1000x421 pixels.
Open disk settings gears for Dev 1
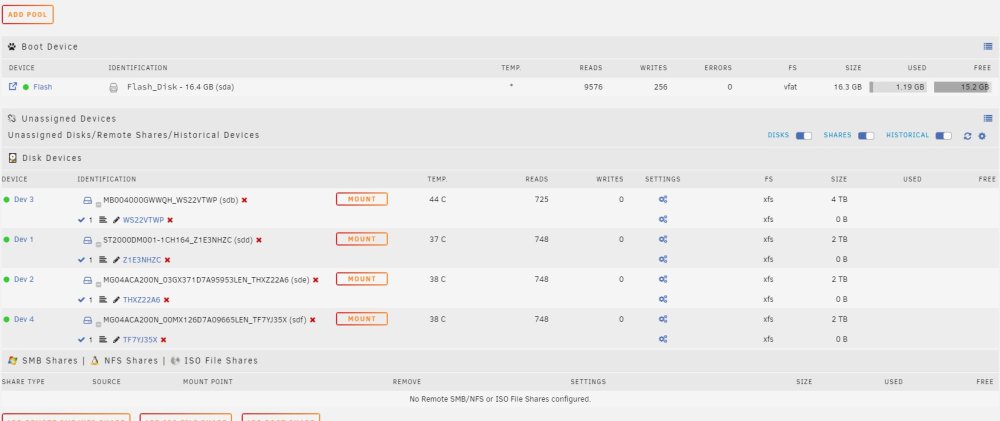[x=663, y=240]
